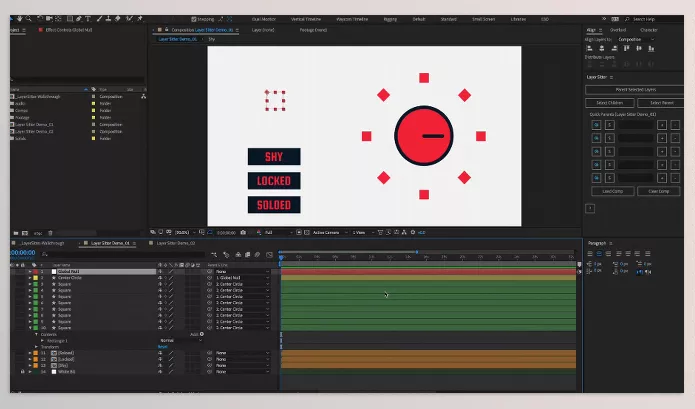The width and height of the screenshot is (695, 409).
Task: Open the parent dropdown for Global Null layer
Action: (242, 271)
